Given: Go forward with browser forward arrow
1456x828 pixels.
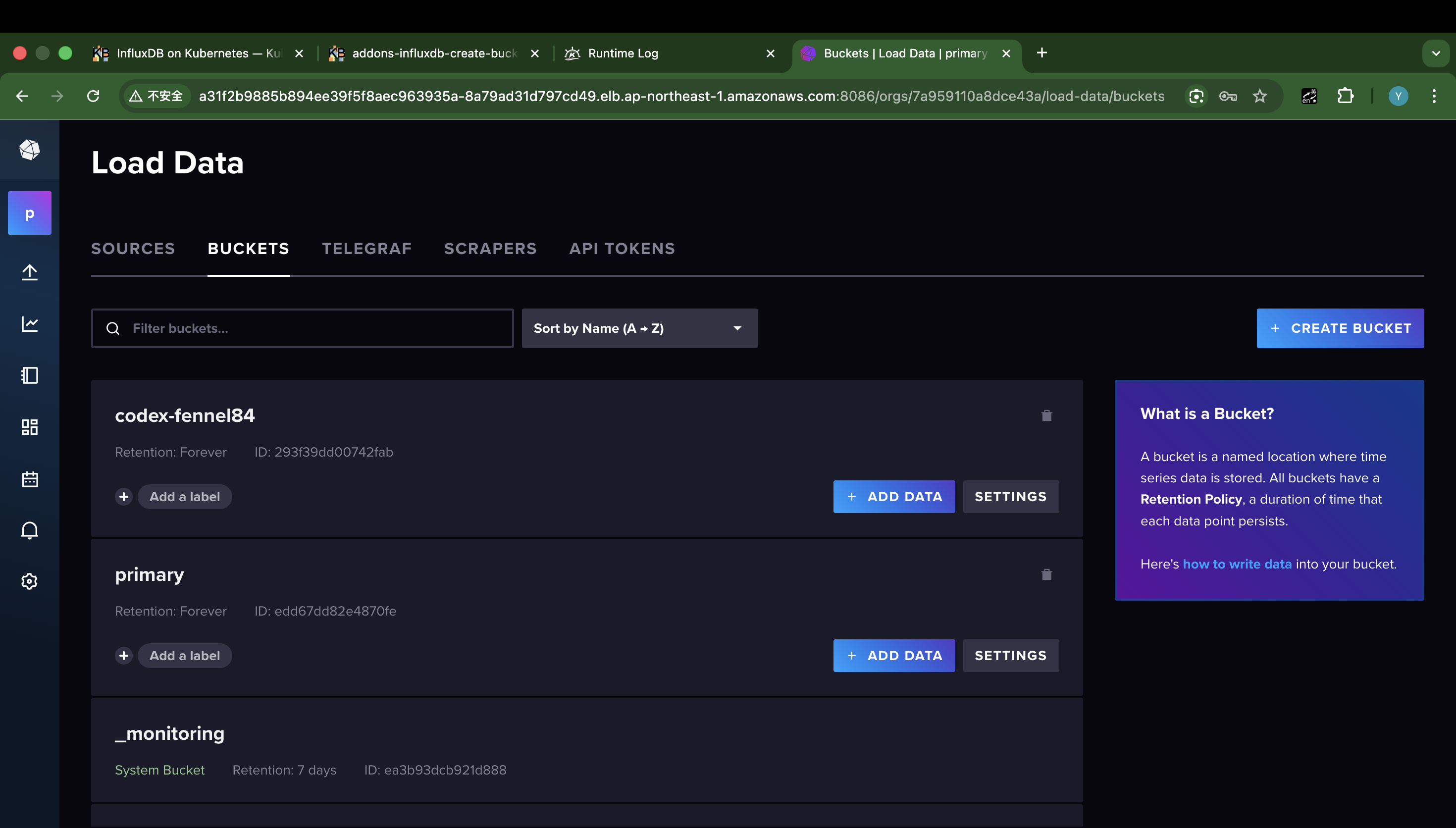Looking at the screenshot, I should [x=57, y=96].
